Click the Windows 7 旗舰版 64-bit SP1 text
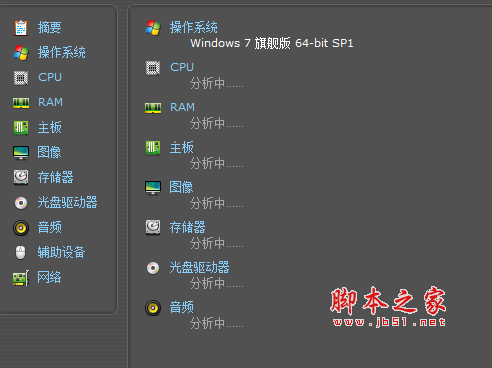 pyautogui.click(x=272, y=43)
